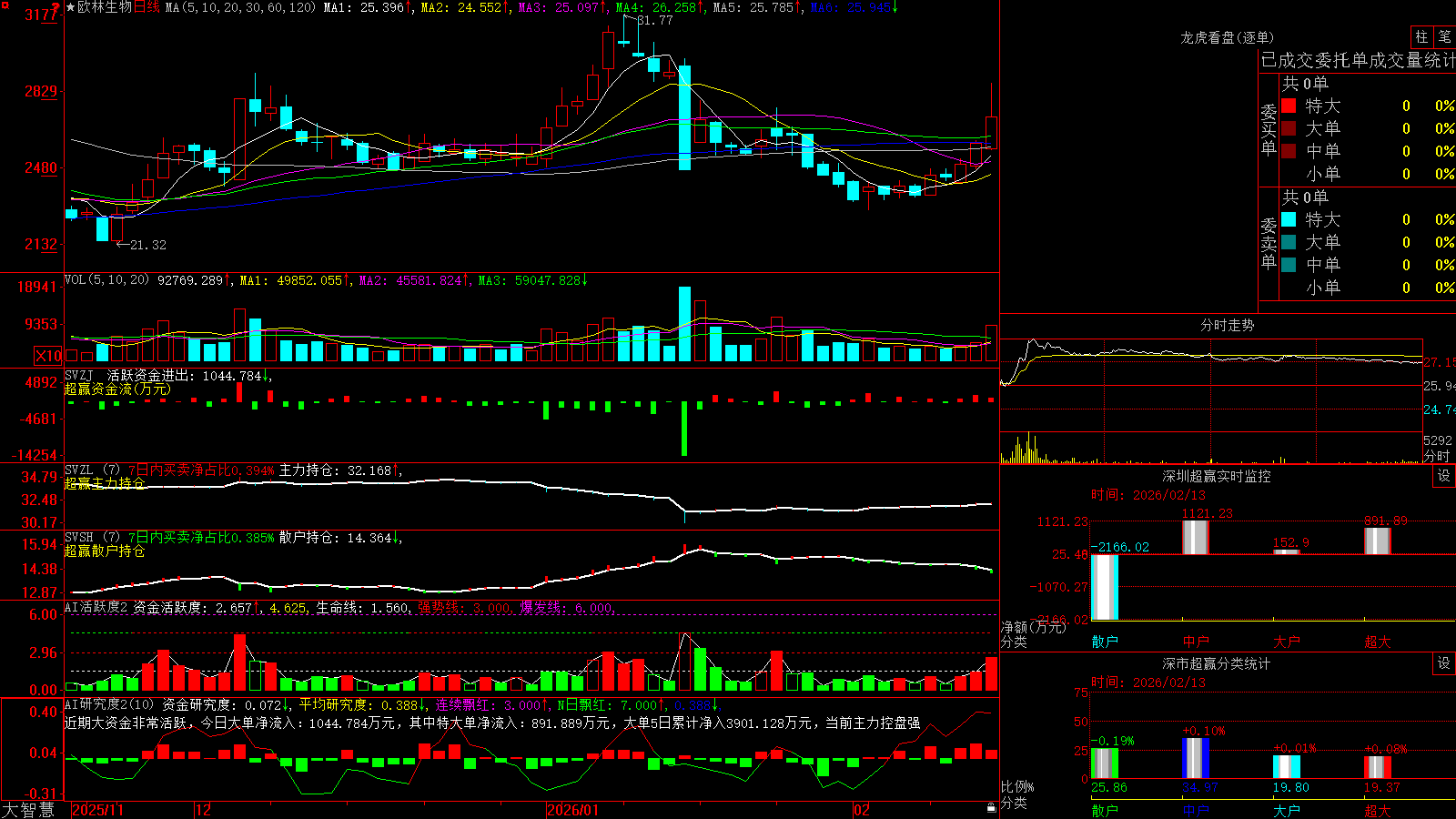Screen dimensions: 1456x819
Task: Click the 超赢资金流(万元) label
Action: click(116, 389)
